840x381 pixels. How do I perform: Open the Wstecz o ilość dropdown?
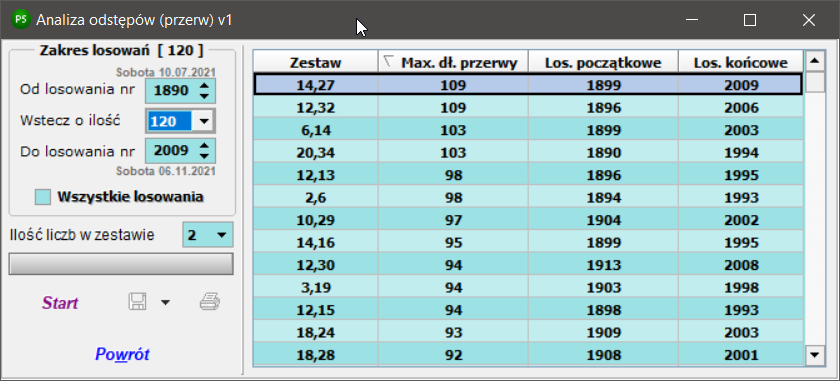click(x=203, y=122)
